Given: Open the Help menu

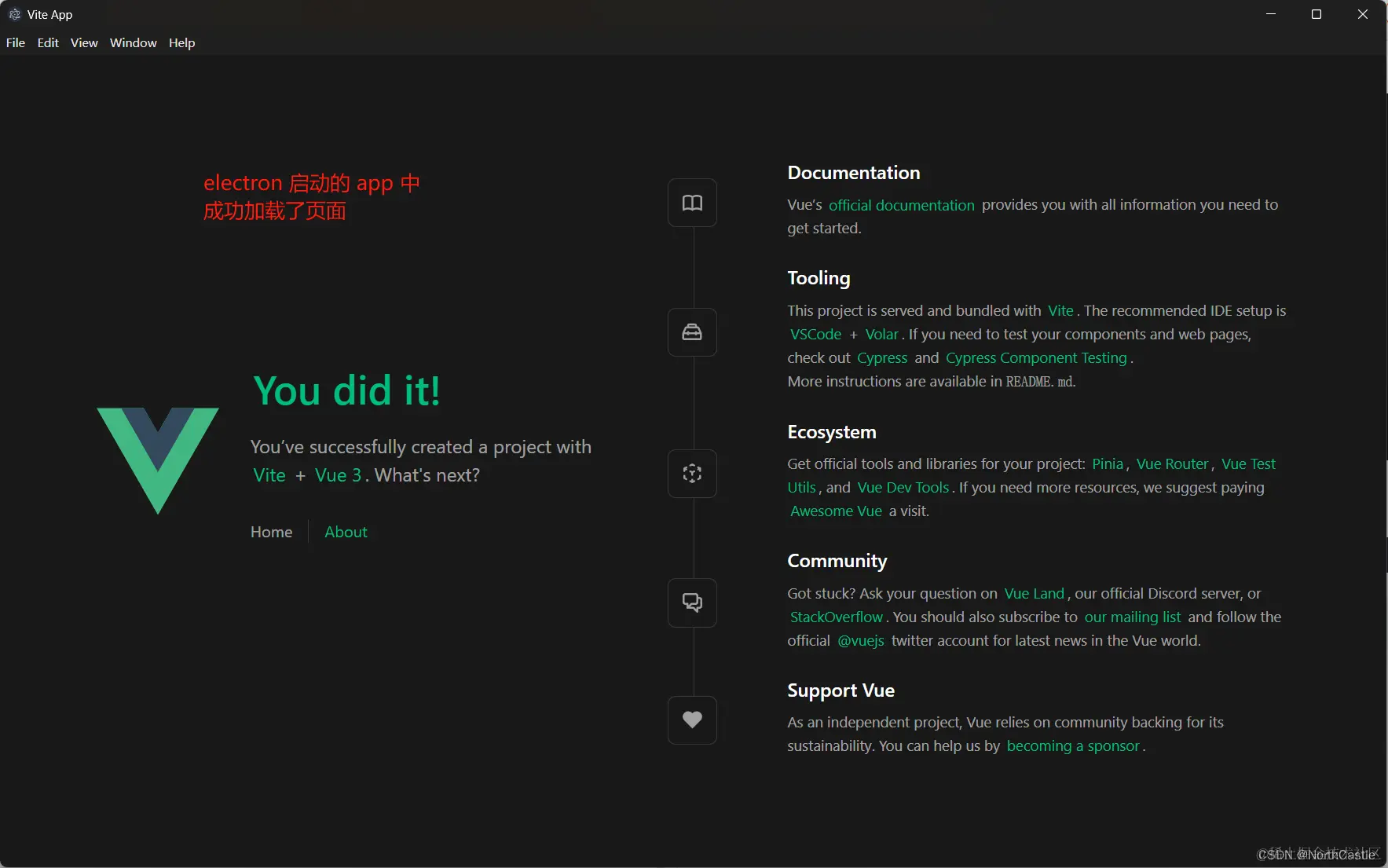Looking at the screenshot, I should (181, 42).
